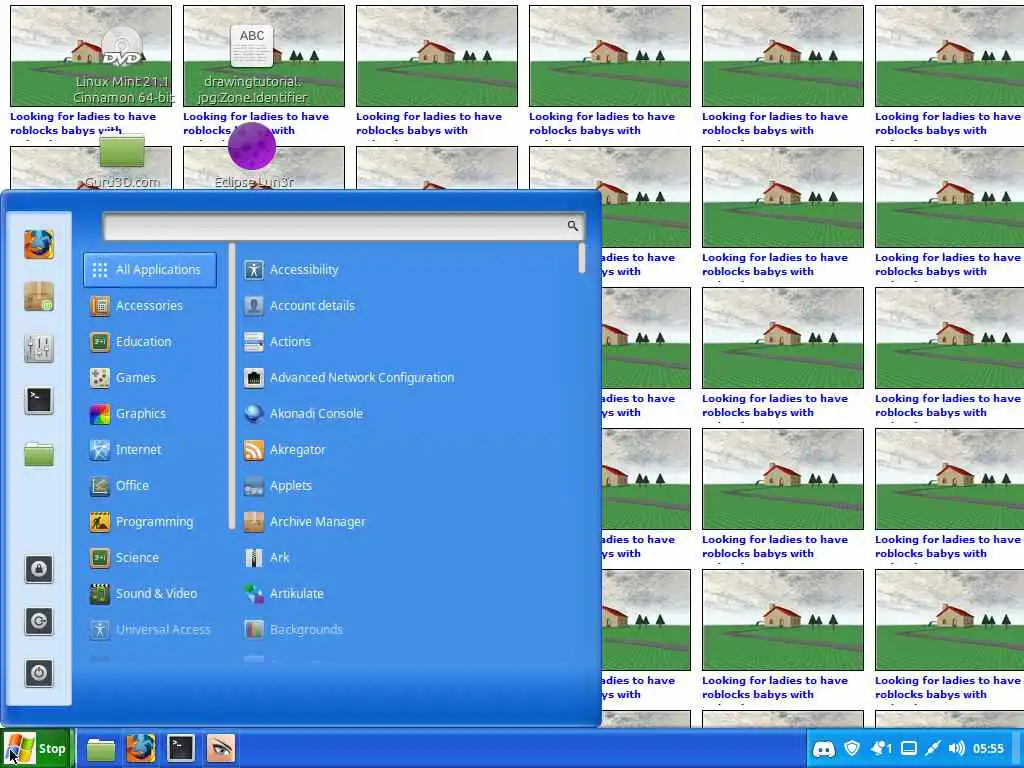This screenshot has height=768, width=1024.
Task: Open Firefox from menu favorites sidebar
Action: click(x=39, y=245)
